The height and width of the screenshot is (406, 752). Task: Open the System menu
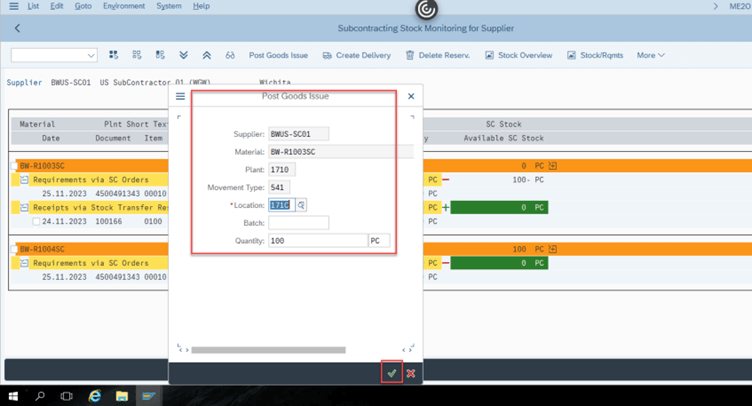[x=169, y=6]
